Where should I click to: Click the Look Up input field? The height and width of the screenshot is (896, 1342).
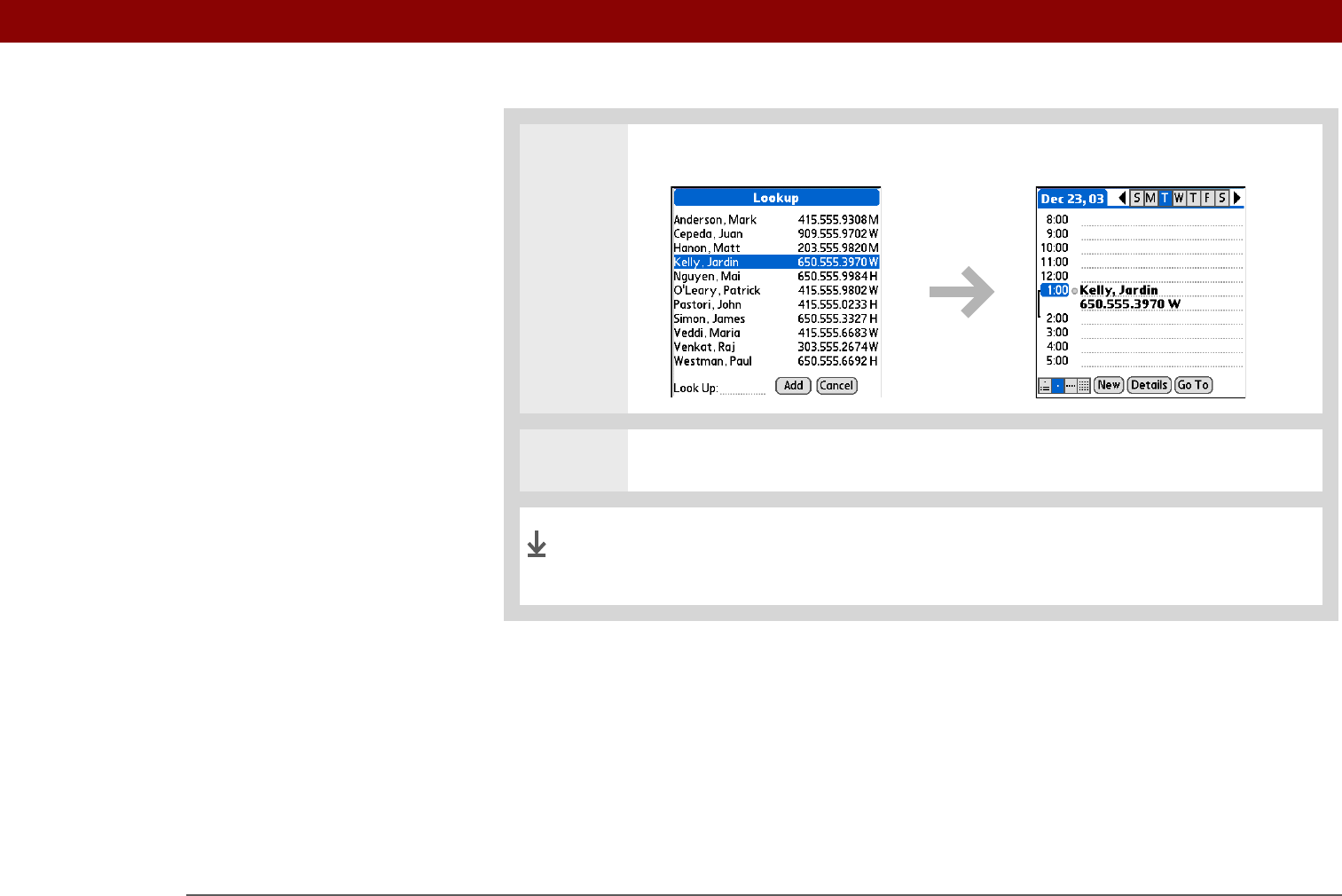pyautogui.click(x=742, y=389)
